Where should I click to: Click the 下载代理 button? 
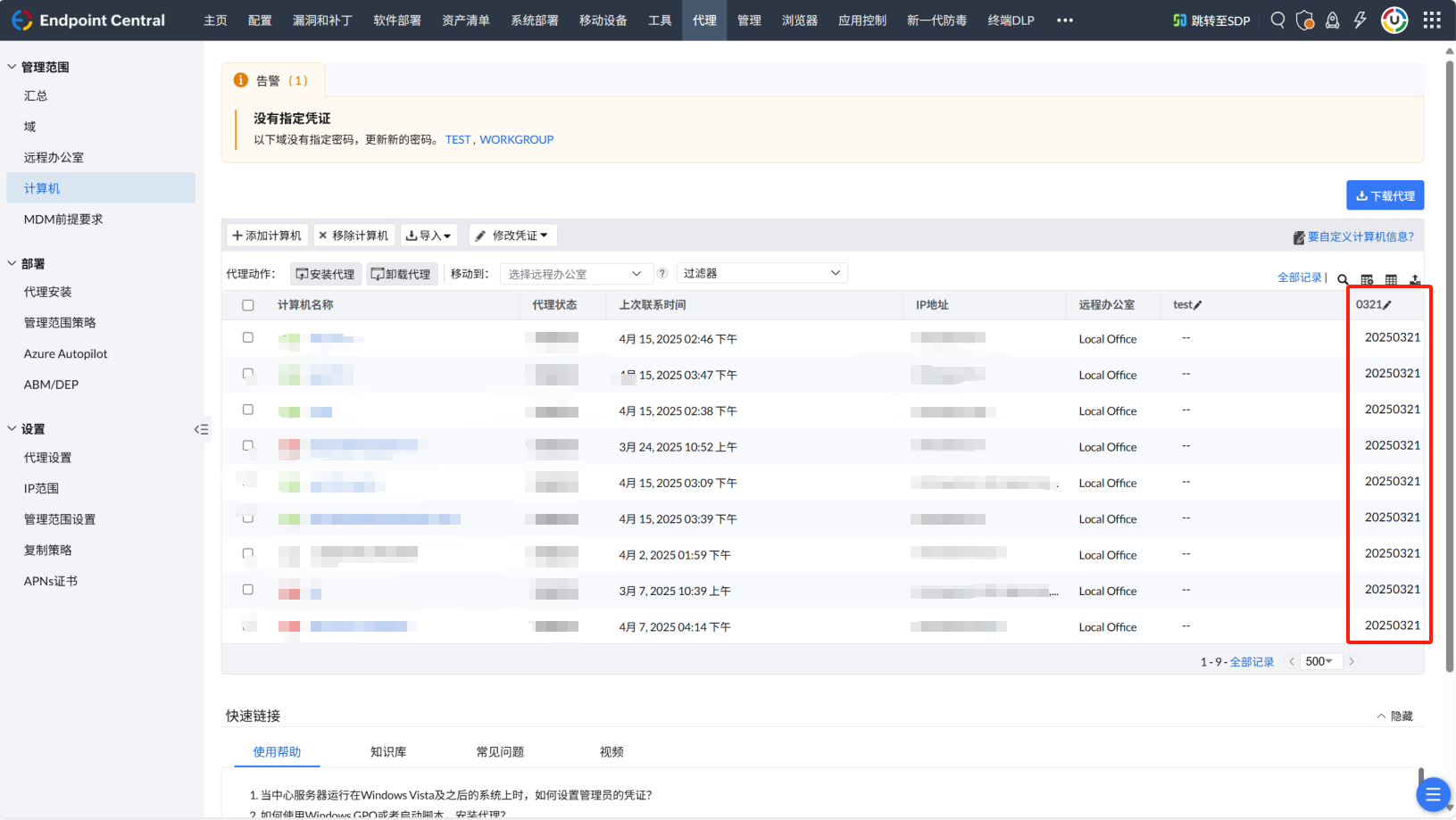1385,195
